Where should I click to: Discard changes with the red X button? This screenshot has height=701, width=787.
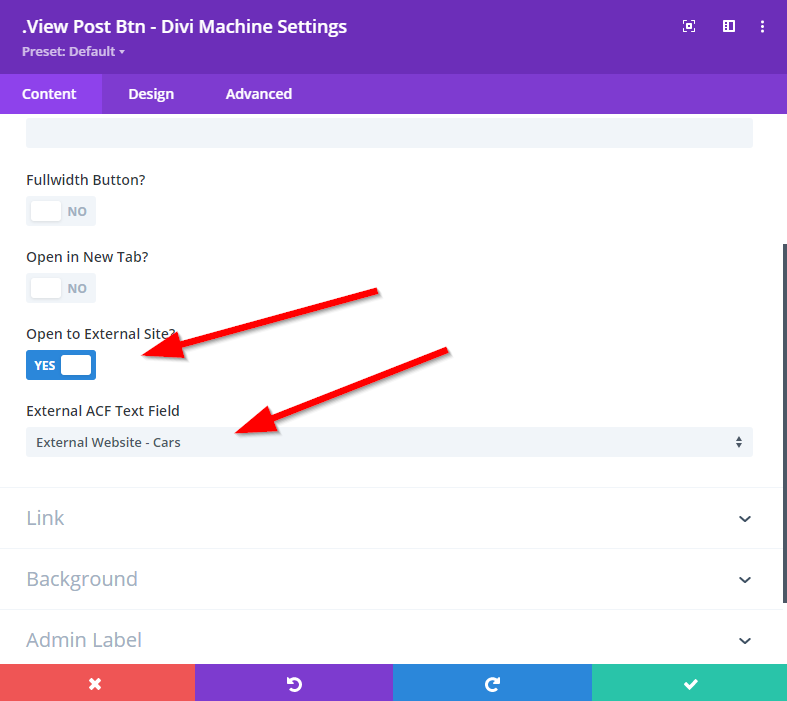tap(97, 683)
